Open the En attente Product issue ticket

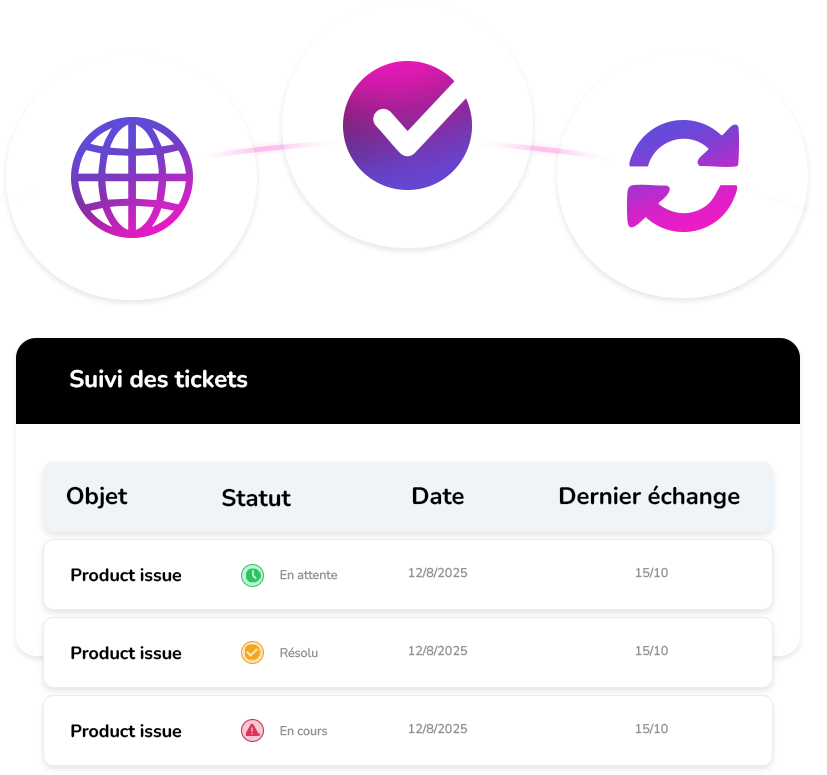tap(126, 575)
